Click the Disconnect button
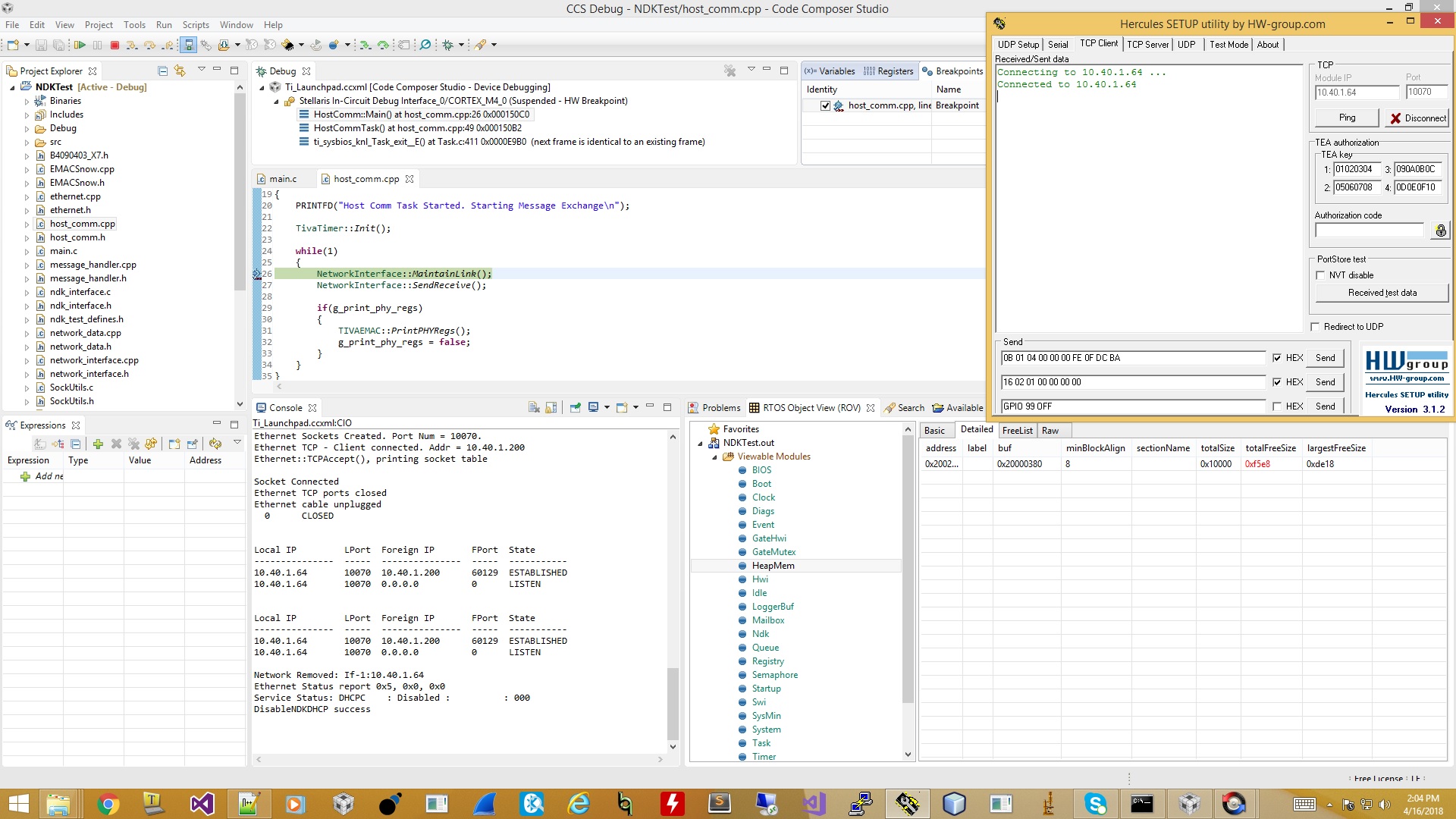The height and width of the screenshot is (819, 1456). coord(1417,118)
